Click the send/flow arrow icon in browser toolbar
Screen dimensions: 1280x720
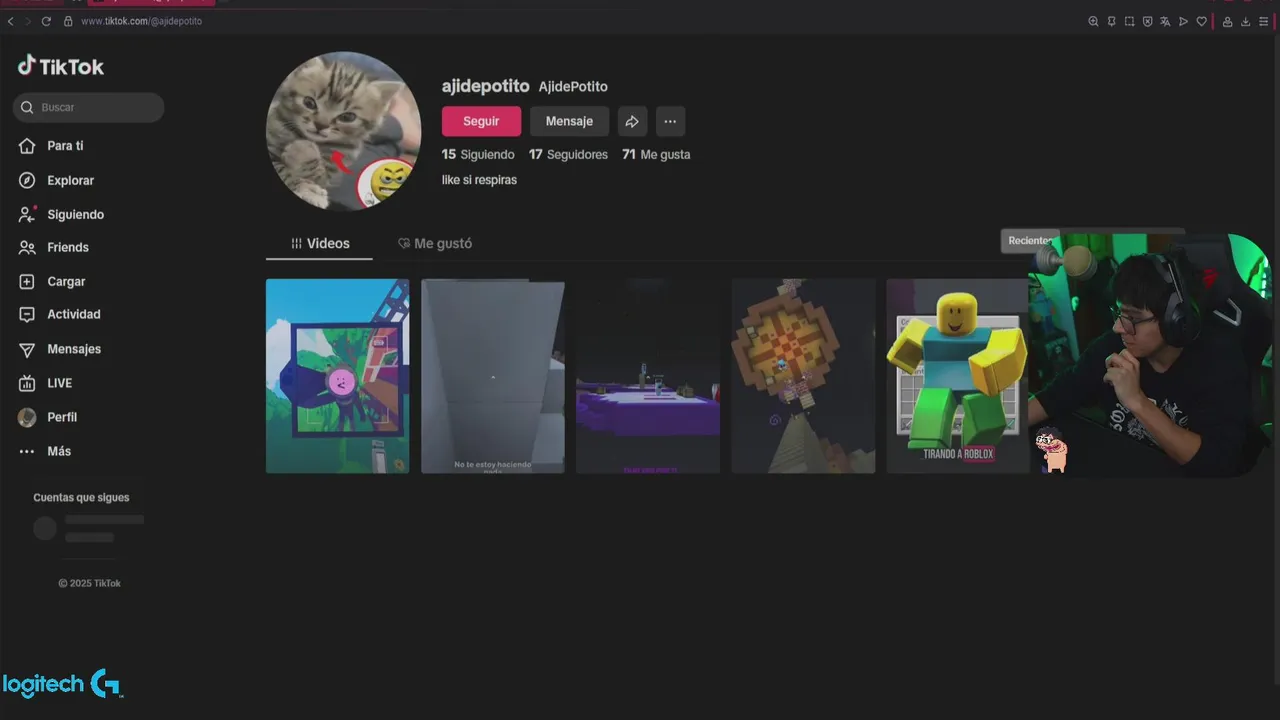point(1183,21)
